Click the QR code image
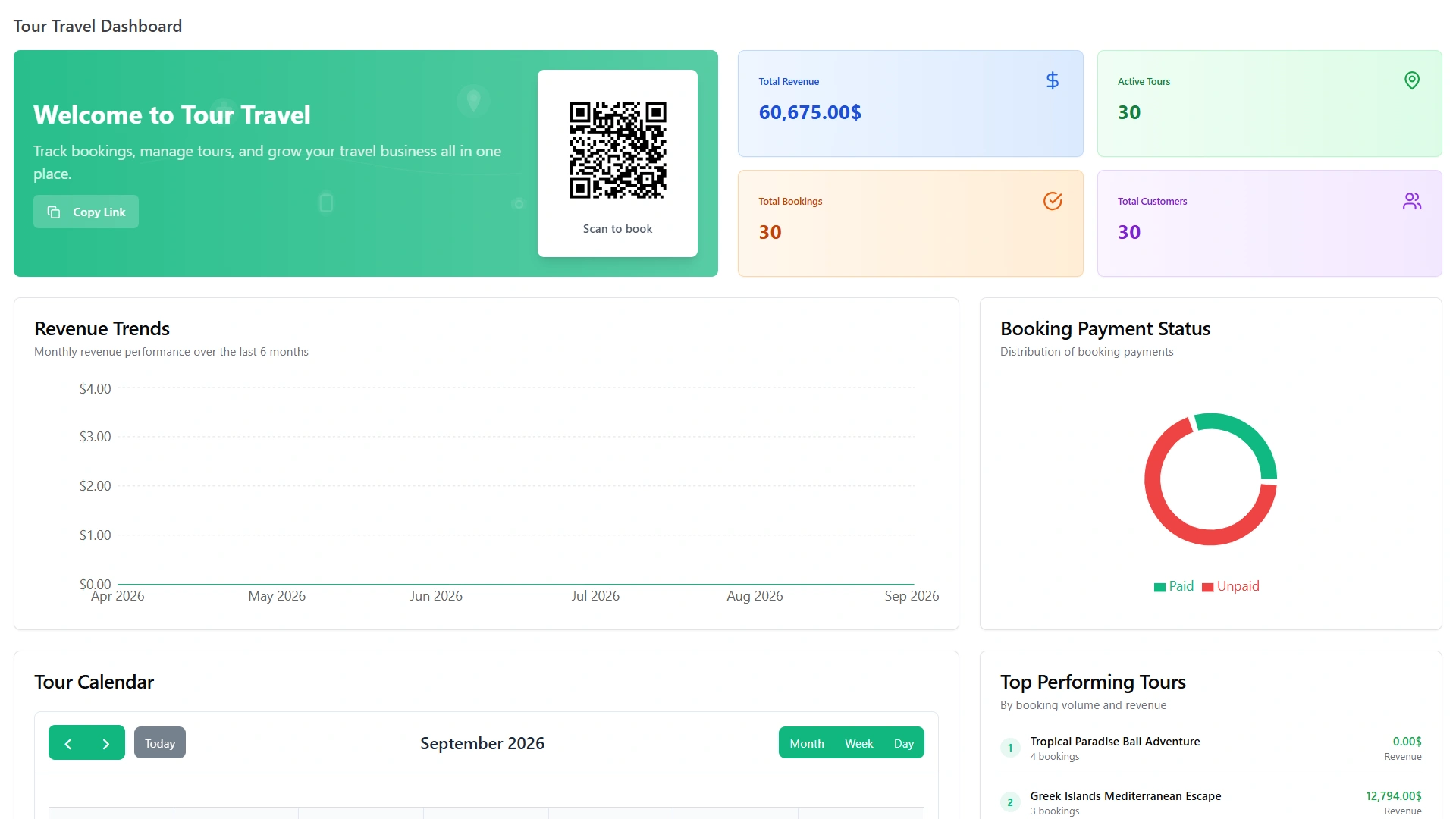This screenshot has width=1456, height=819. pos(617,150)
